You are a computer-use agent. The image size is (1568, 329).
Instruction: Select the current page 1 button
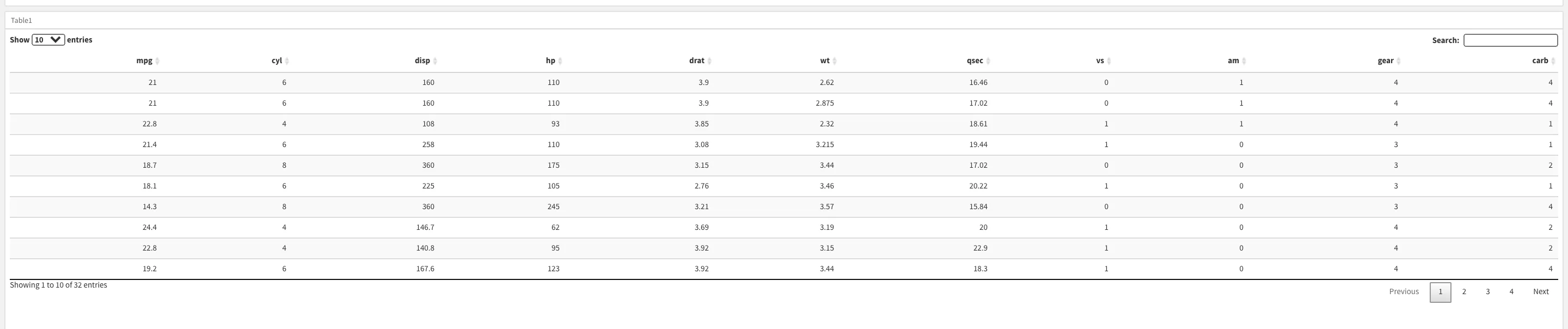1440,292
